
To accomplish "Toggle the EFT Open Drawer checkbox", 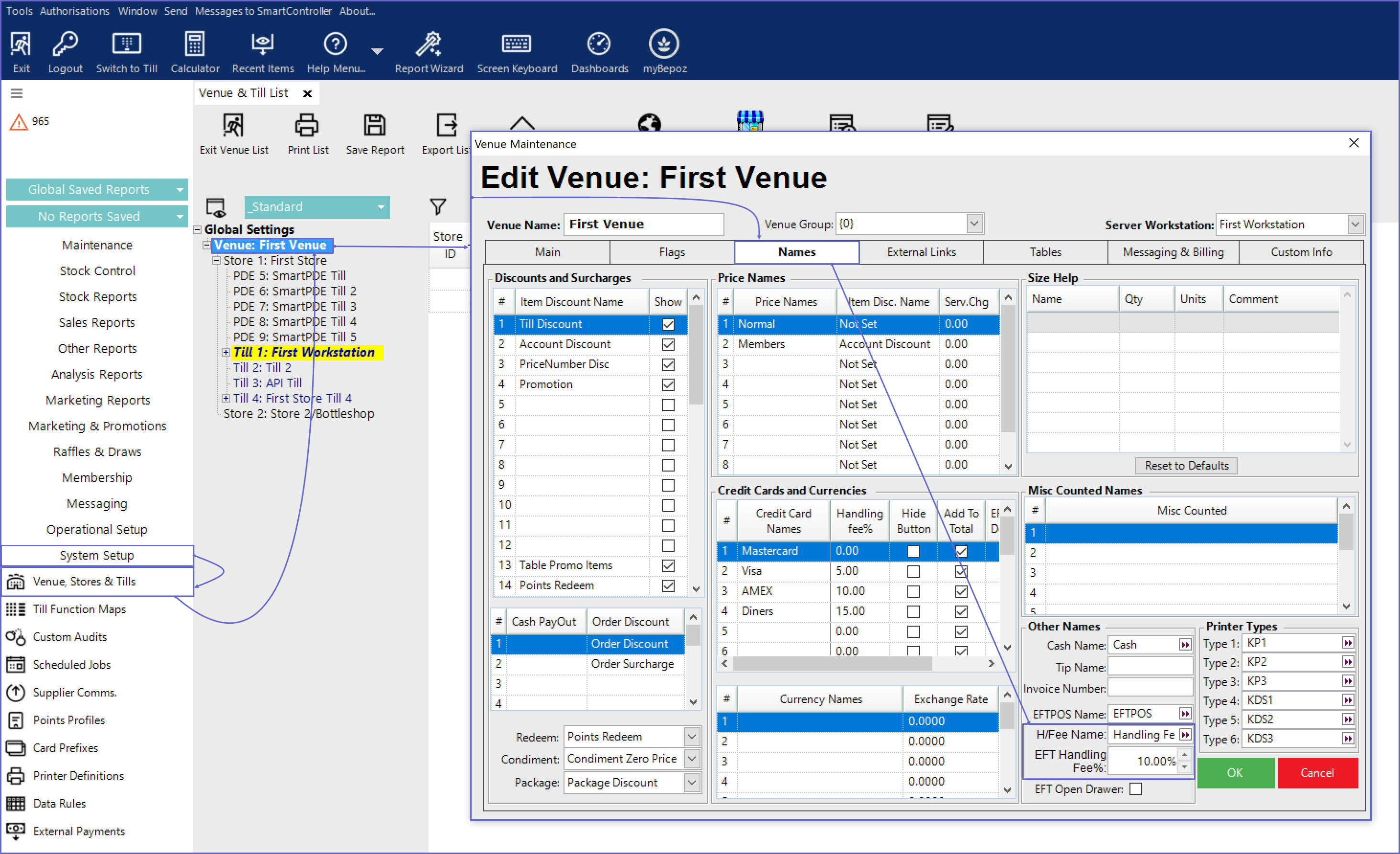I will coord(1135,788).
